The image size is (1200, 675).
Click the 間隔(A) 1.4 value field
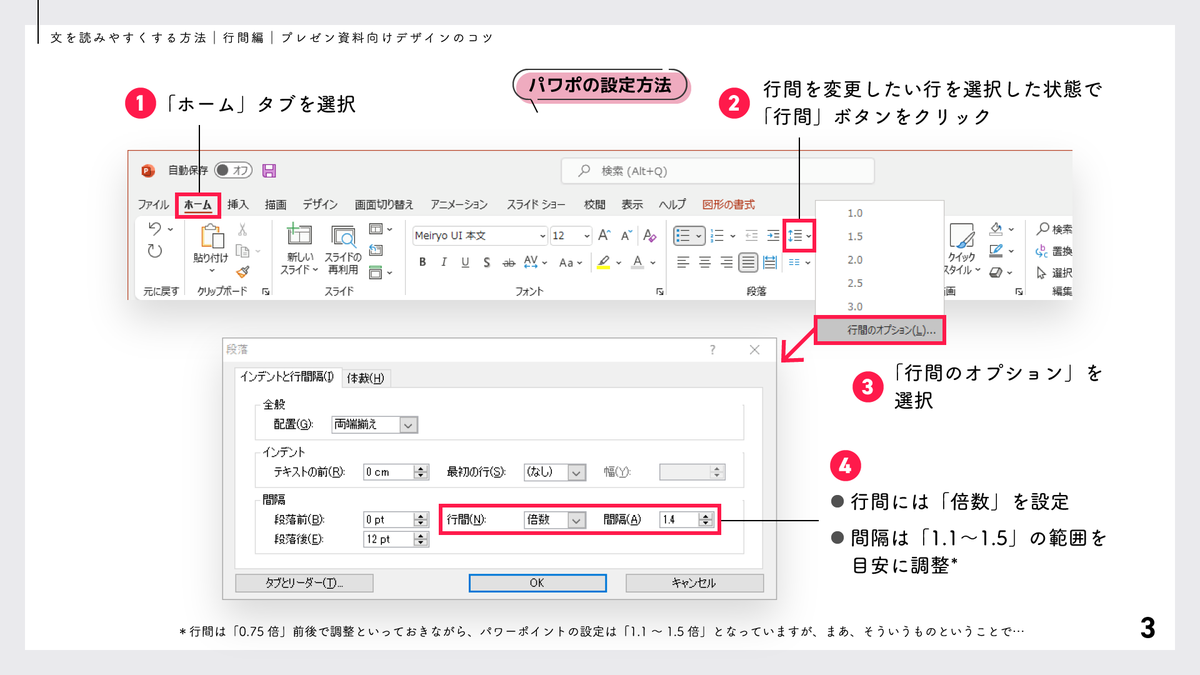click(x=679, y=520)
